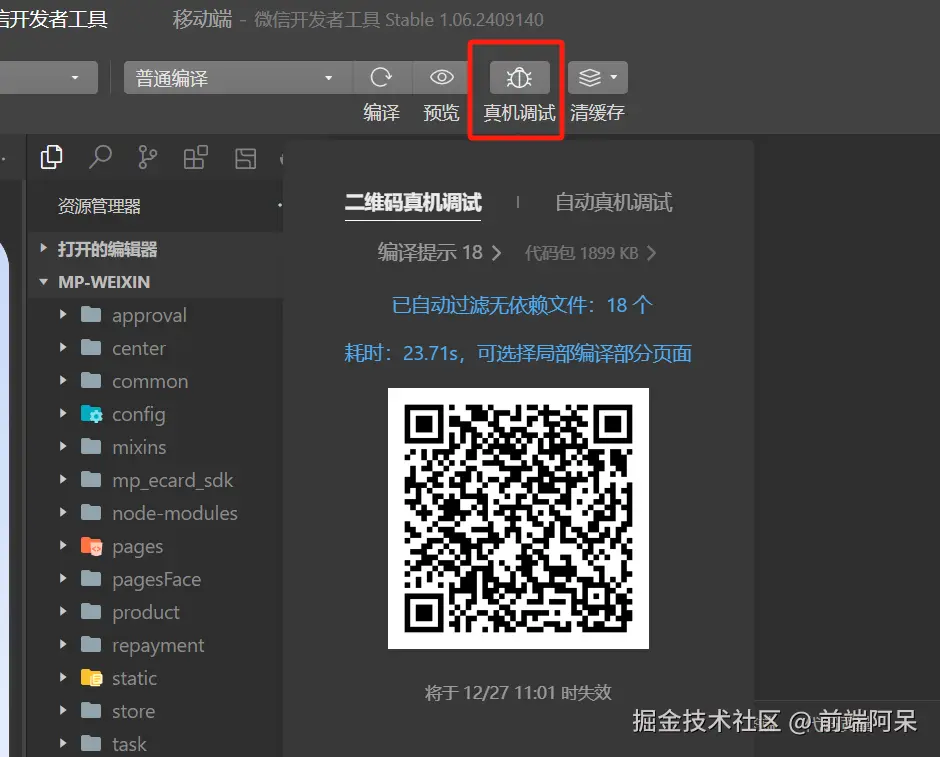Click the 预览 label under toolbar
This screenshot has height=757, width=940.
point(441,113)
